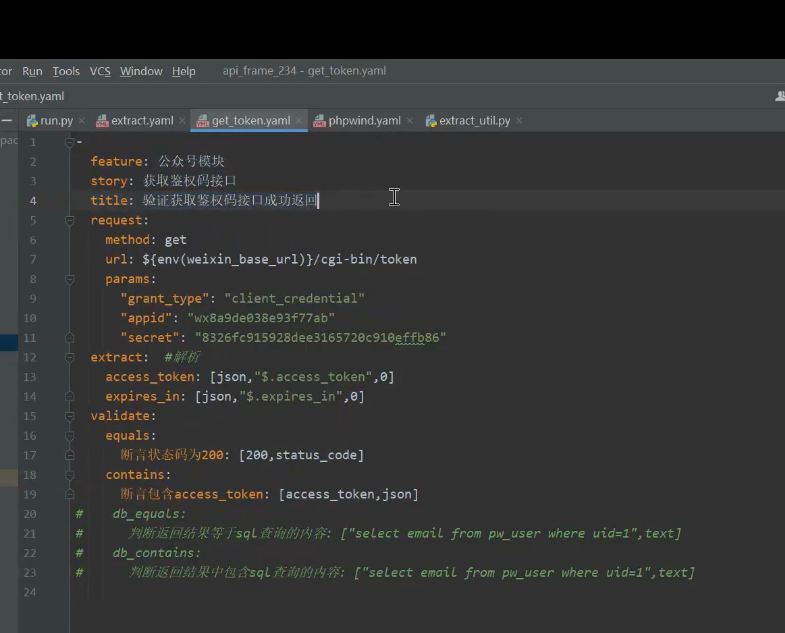Click the story key on line 3

[109, 181]
